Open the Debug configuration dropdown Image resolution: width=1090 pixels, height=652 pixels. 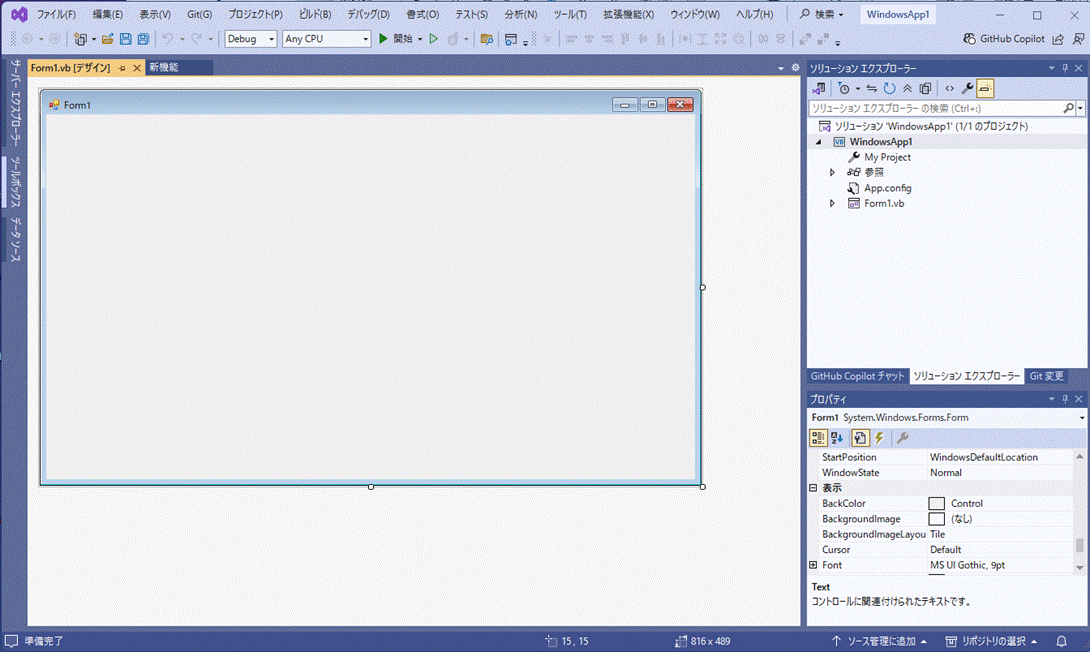[250, 39]
